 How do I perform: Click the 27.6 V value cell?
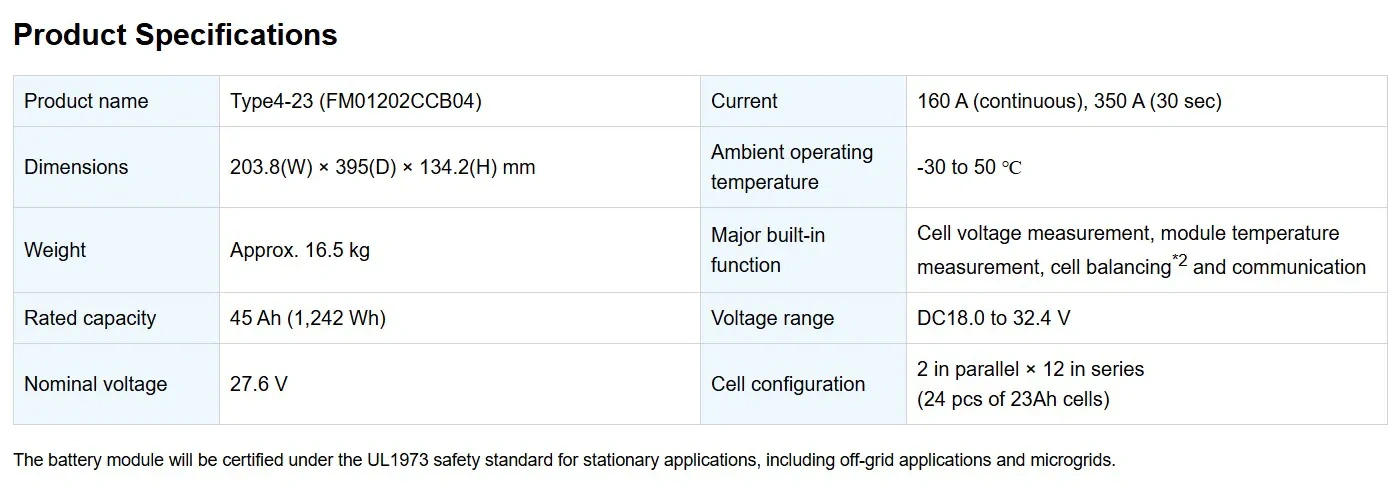pos(258,384)
